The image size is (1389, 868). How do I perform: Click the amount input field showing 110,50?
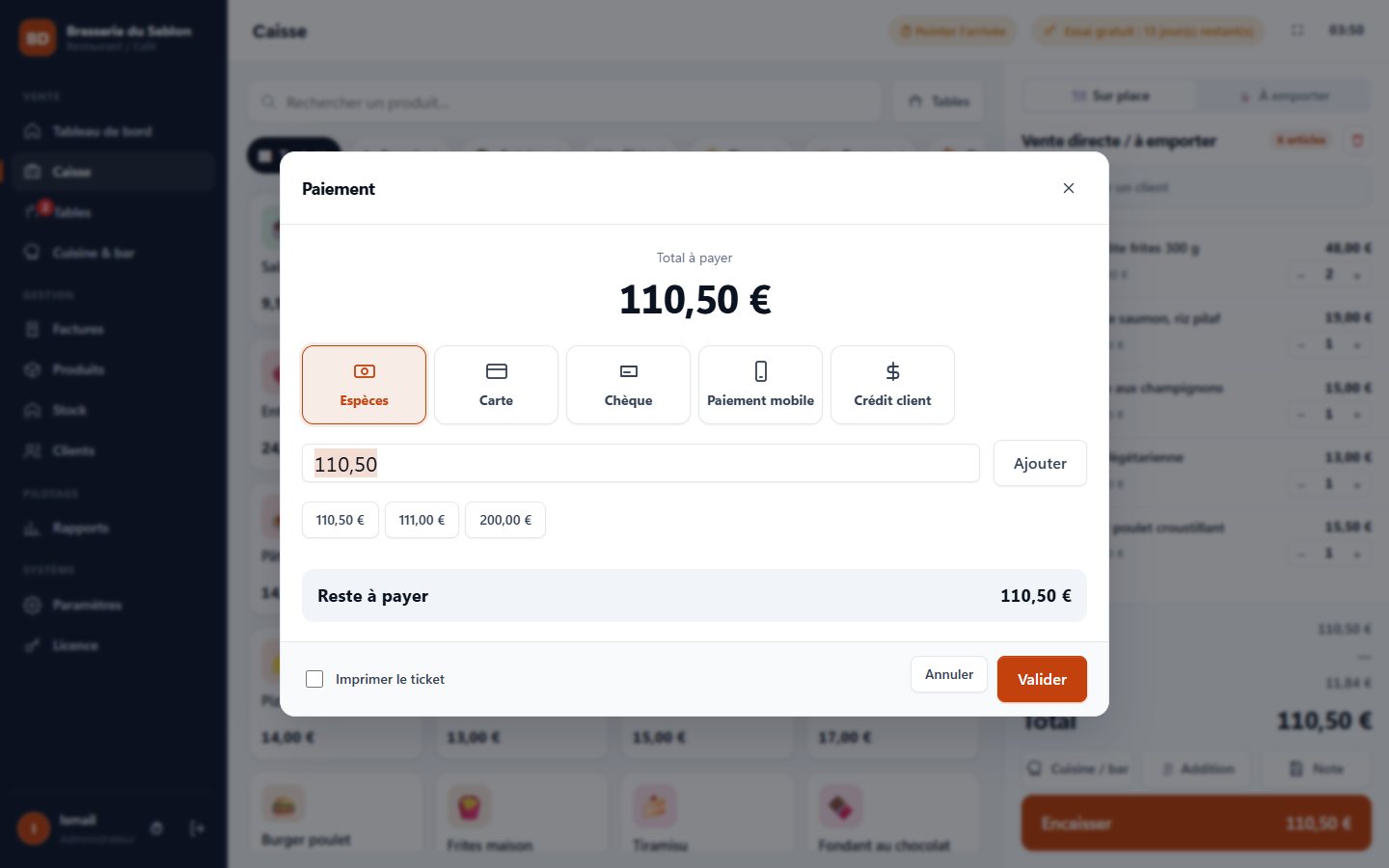pyautogui.click(x=640, y=463)
